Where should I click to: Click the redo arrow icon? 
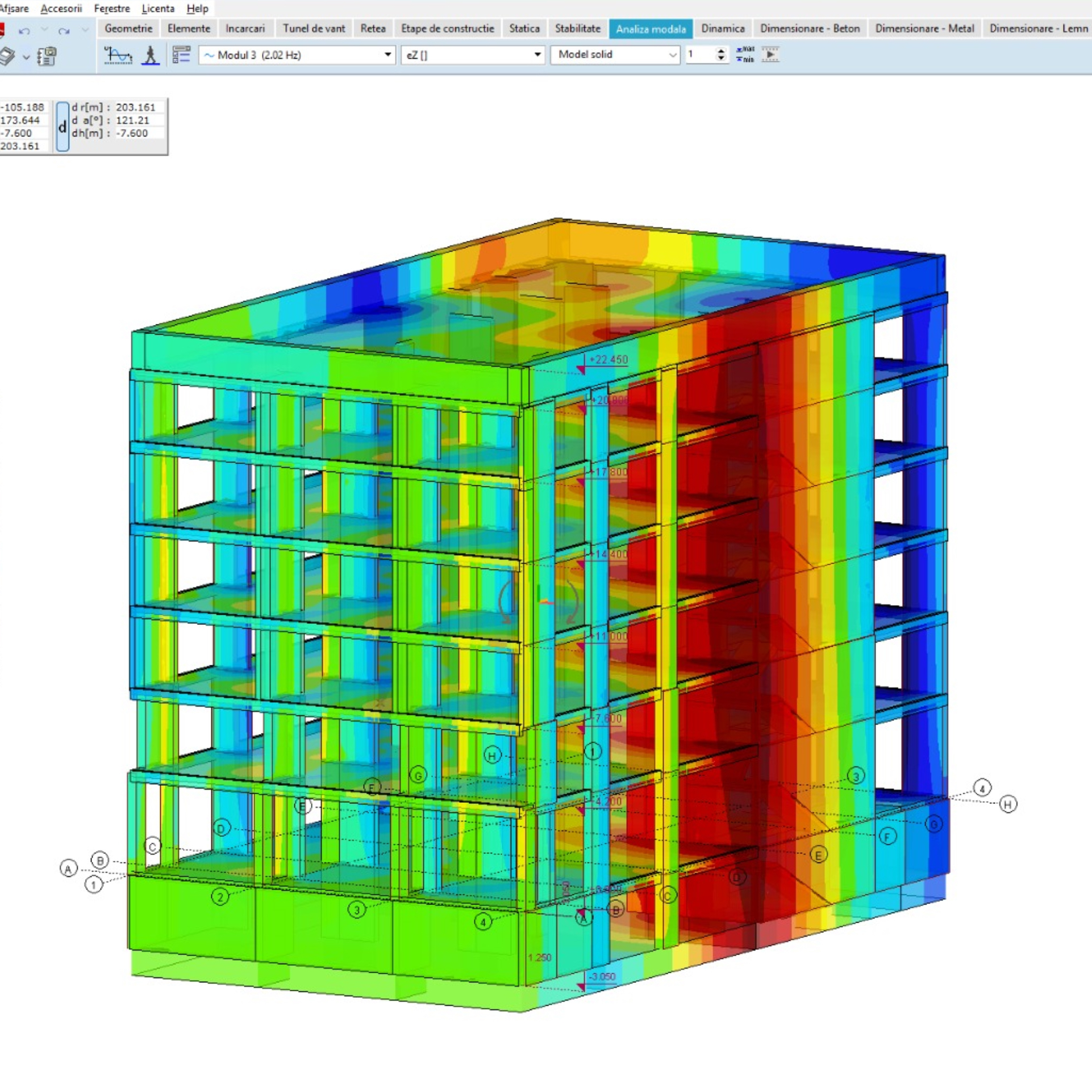tap(64, 31)
